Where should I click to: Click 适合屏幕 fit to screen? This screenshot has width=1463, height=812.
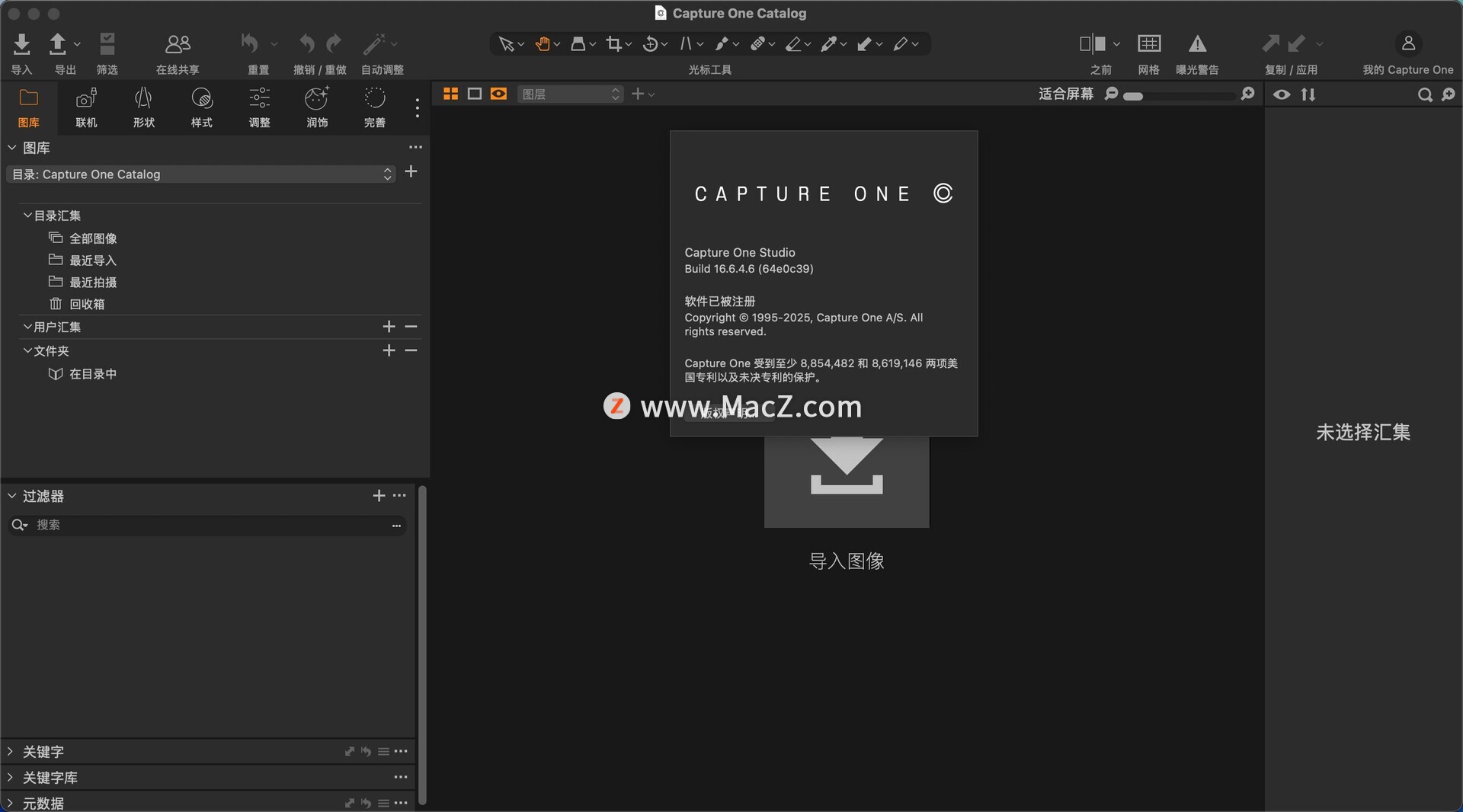[1065, 94]
